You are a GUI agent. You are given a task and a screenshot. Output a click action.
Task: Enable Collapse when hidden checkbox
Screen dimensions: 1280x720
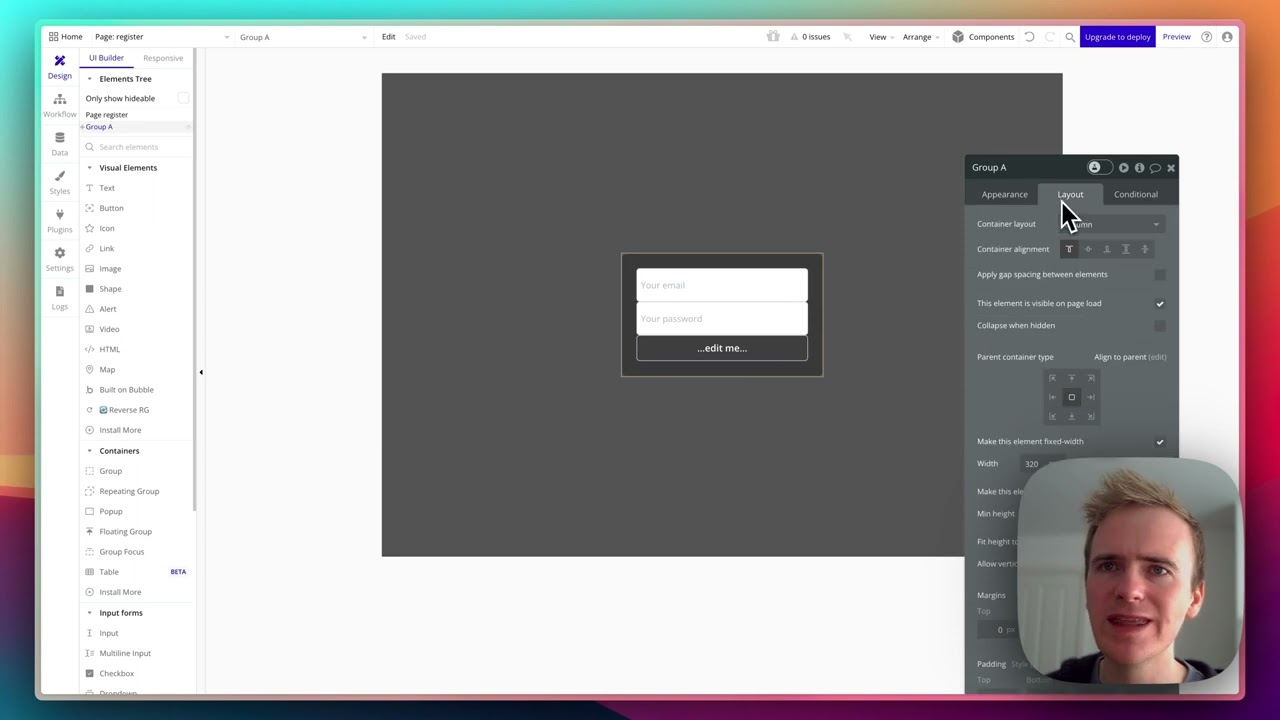click(x=1160, y=325)
